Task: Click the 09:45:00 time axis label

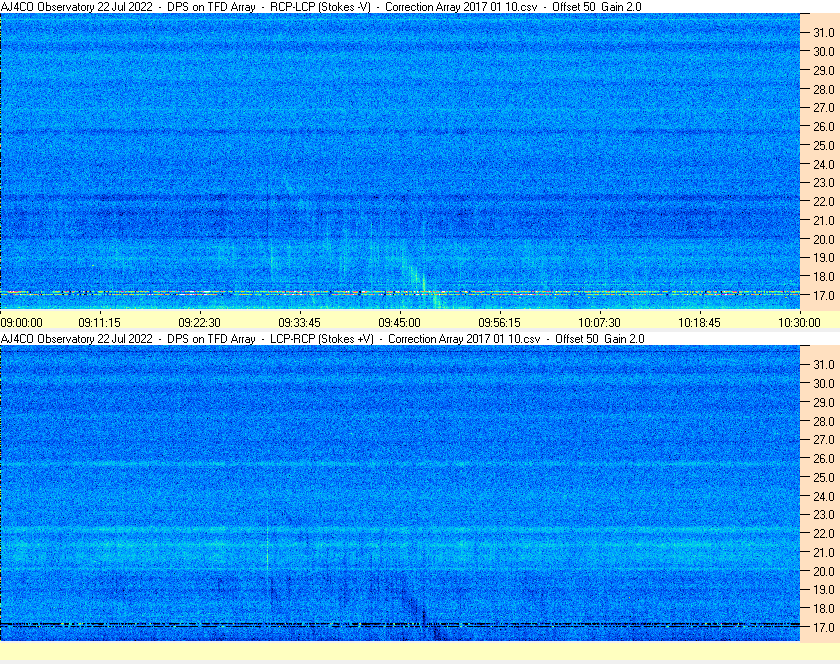Action: [400, 323]
